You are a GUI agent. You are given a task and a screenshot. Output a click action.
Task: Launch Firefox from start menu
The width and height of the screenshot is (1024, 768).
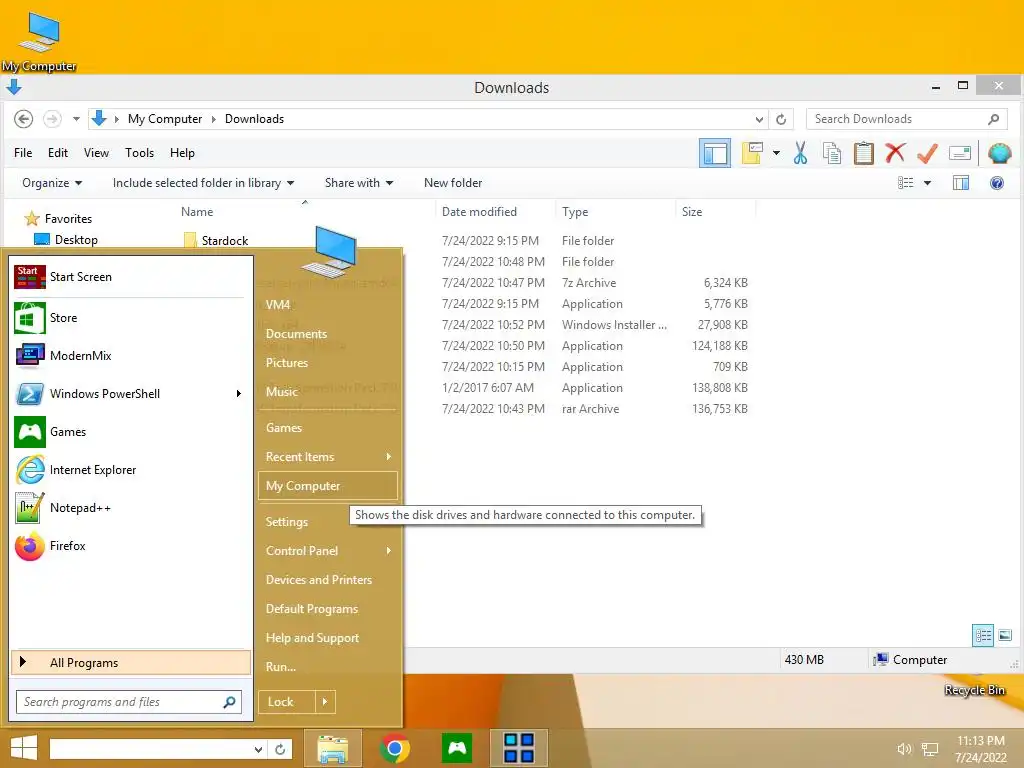point(129,546)
